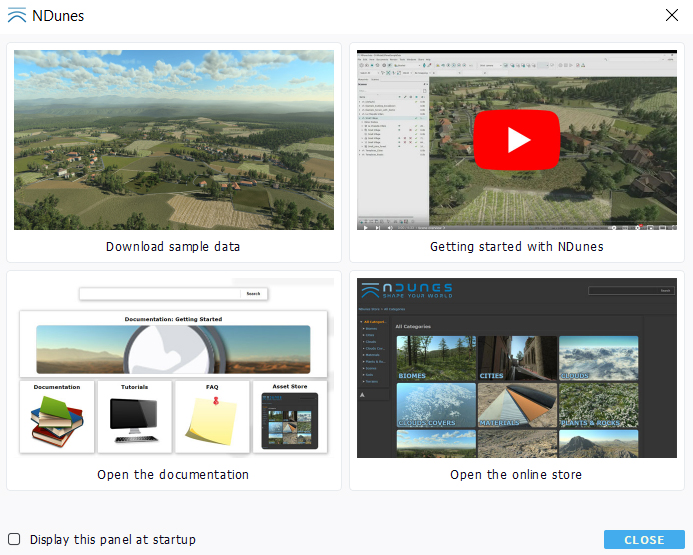Click the Tutorials computer monitor icon
Screen dimensions: 693x555
tap(135, 419)
